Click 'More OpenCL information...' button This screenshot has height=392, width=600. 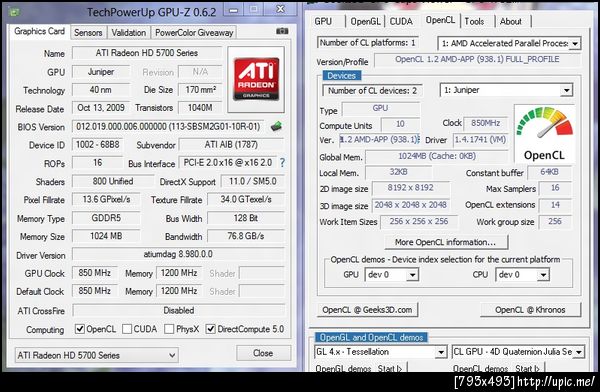pos(446,242)
